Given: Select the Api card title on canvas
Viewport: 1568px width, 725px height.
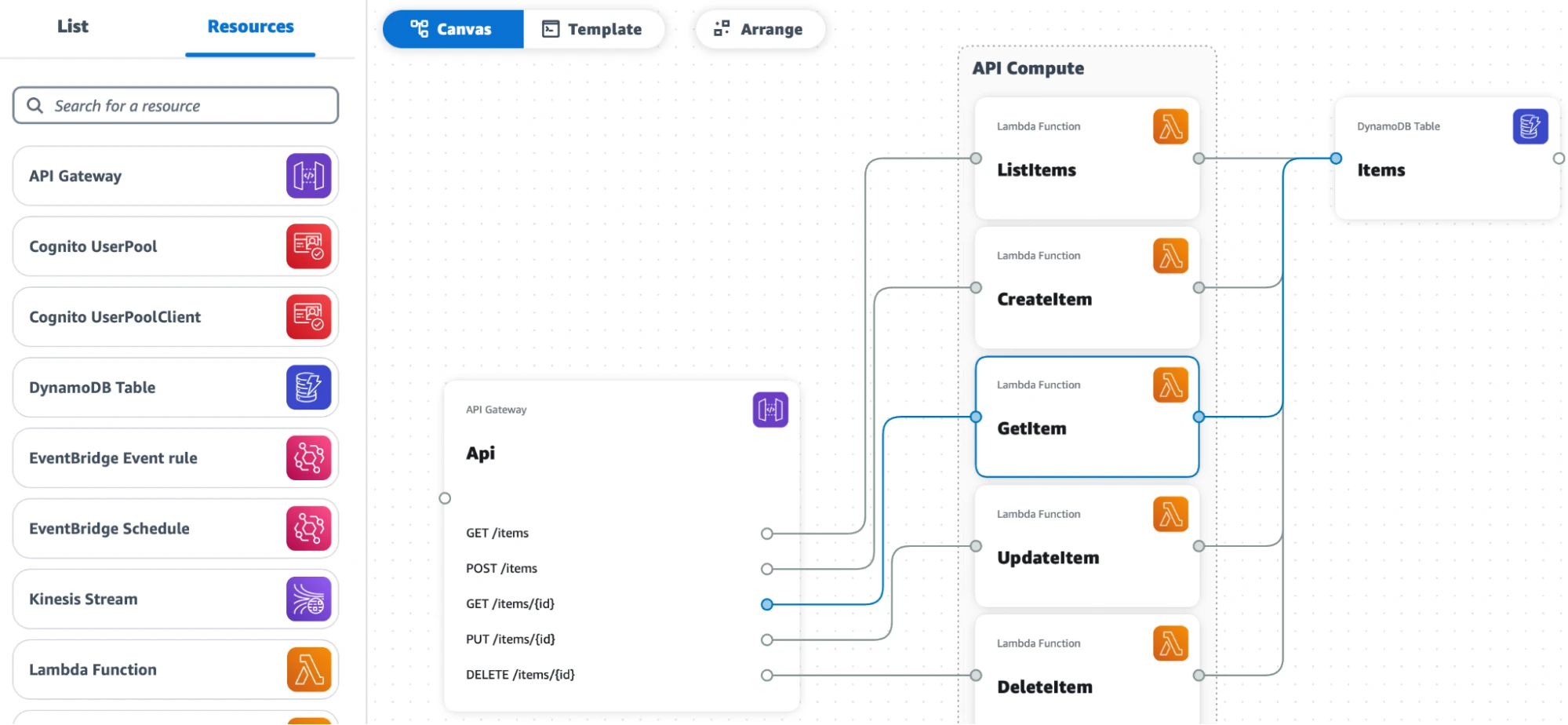Looking at the screenshot, I should [x=480, y=454].
